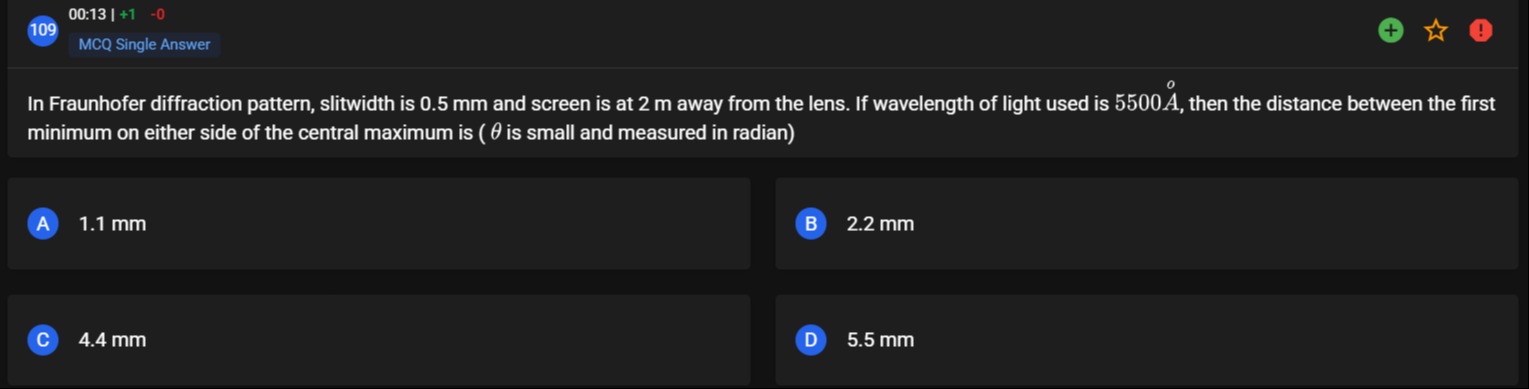Select option B circle badge
Image resolution: width=1529 pixels, height=389 pixels.
811,224
